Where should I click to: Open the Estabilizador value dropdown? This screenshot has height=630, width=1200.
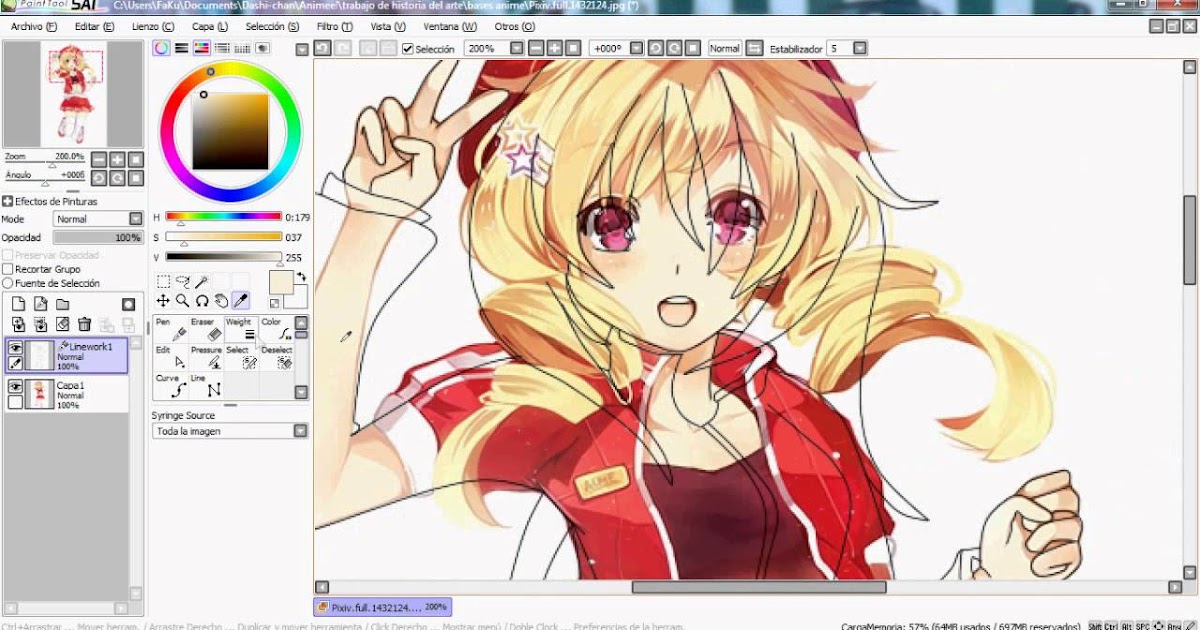pyautogui.click(x=860, y=48)
